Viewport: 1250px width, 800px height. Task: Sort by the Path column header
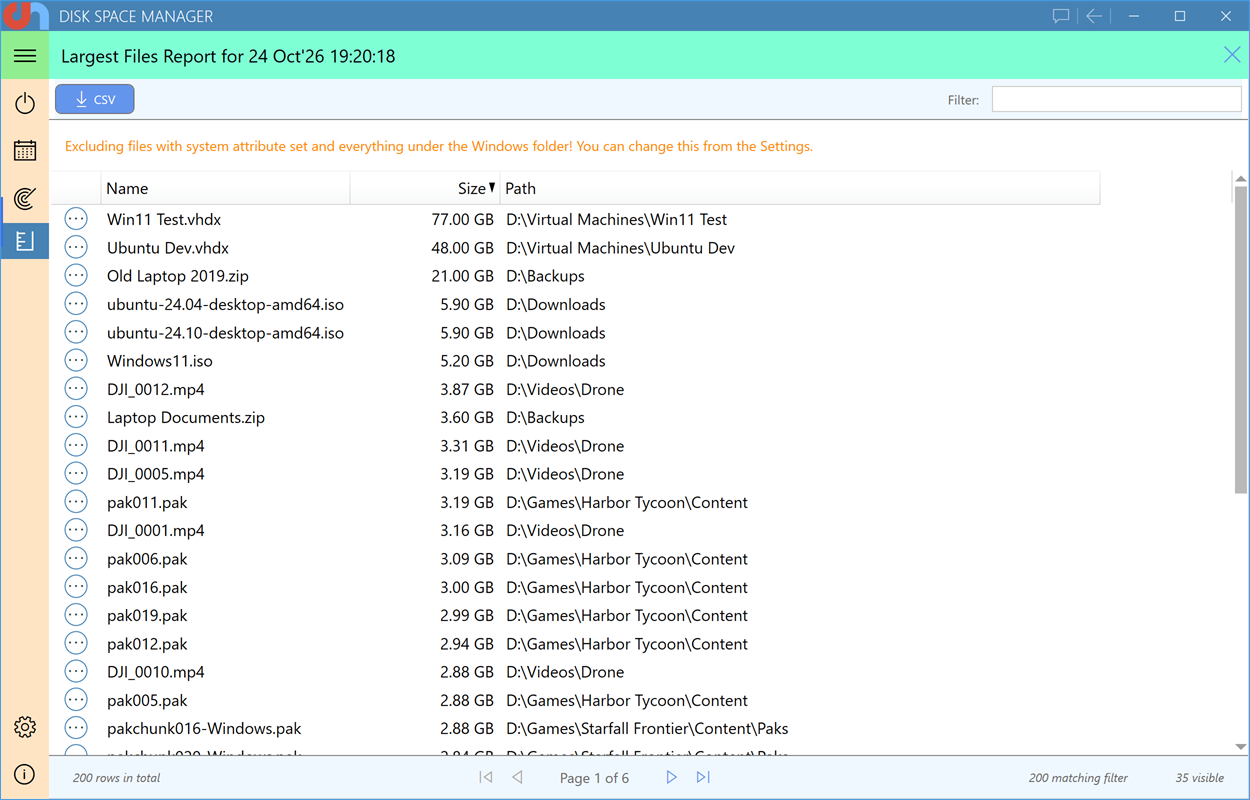(800, 188)
